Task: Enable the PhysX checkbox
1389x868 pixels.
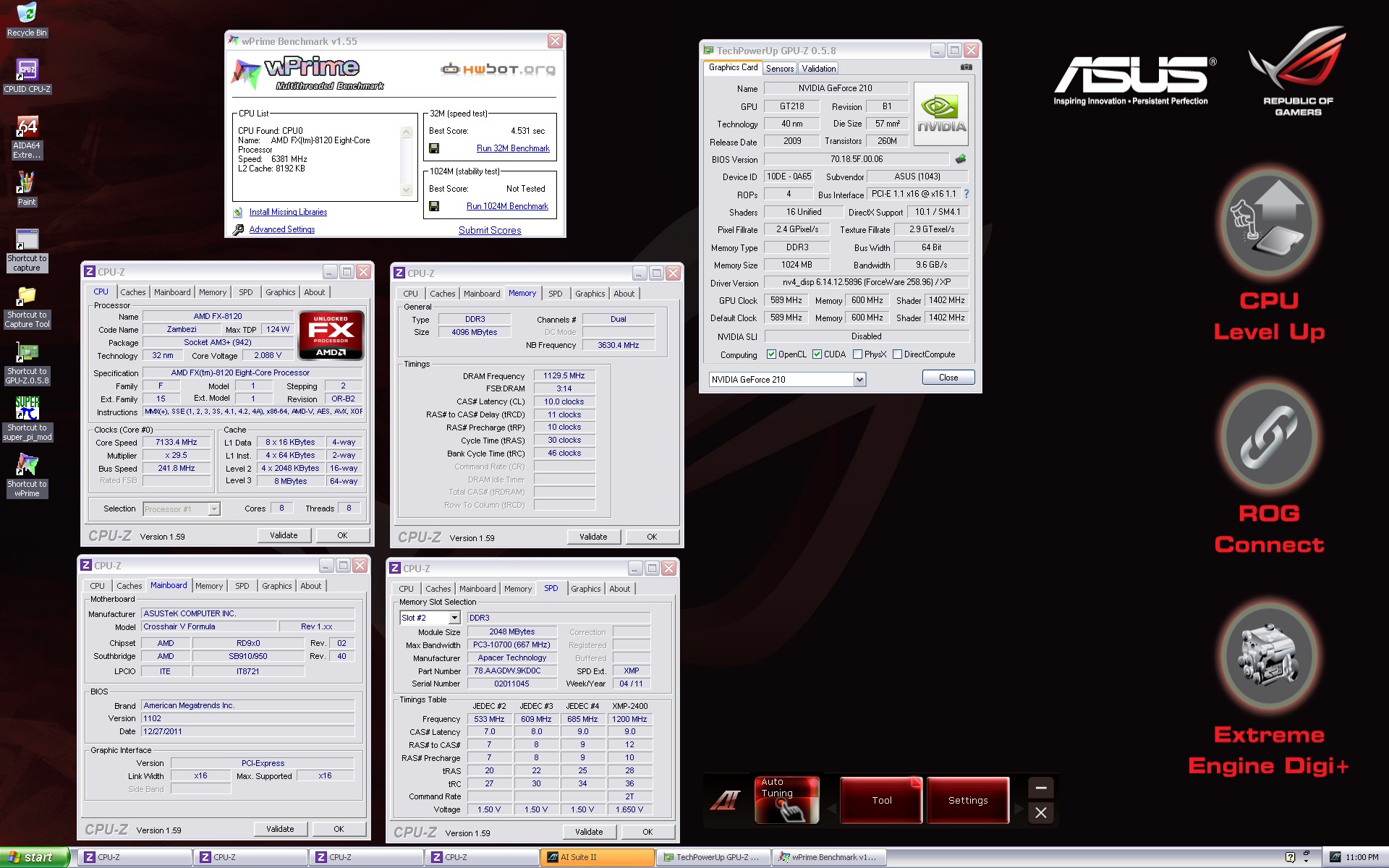Action: point(857,354)
